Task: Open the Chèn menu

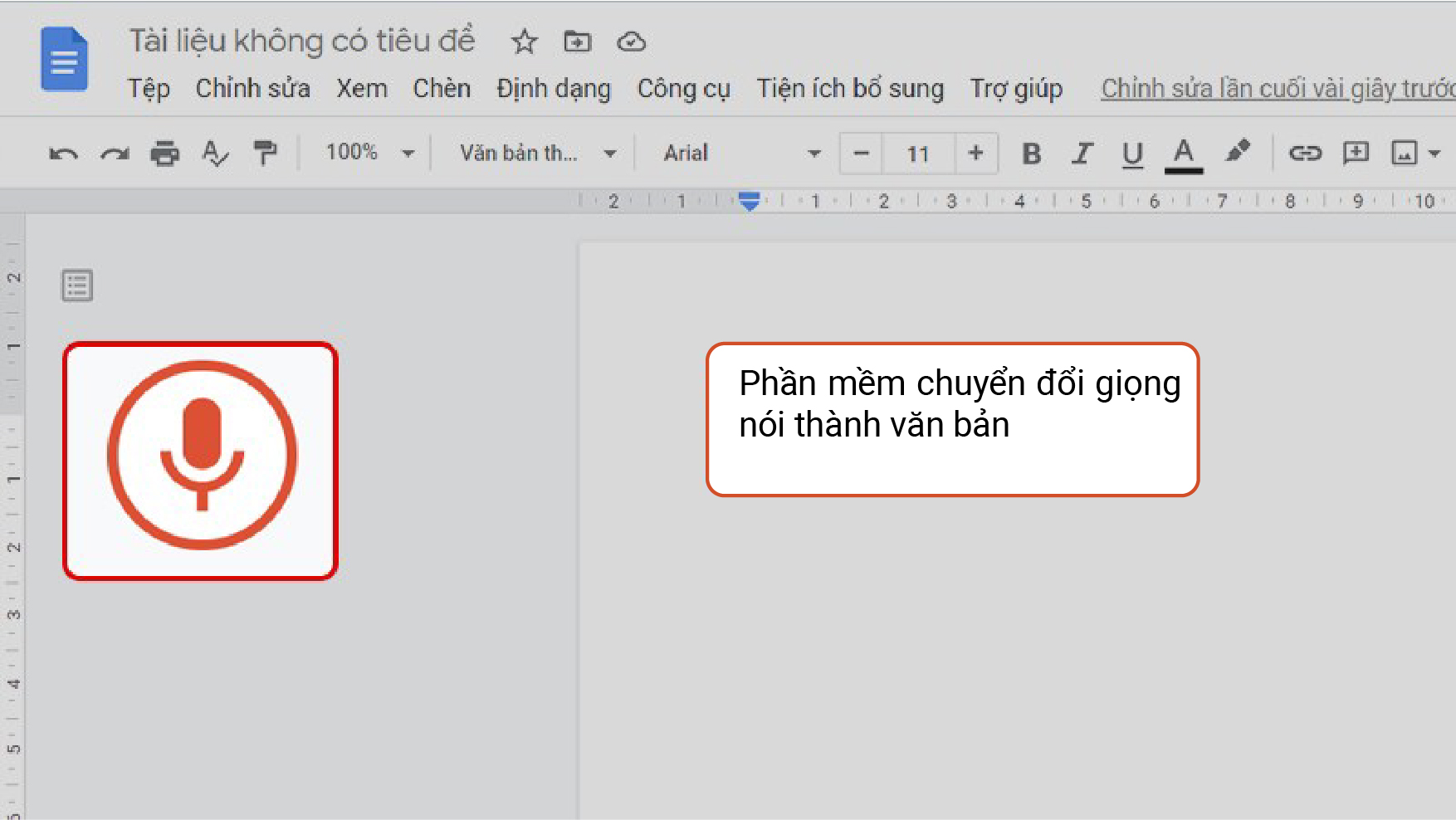Action: 442,88
